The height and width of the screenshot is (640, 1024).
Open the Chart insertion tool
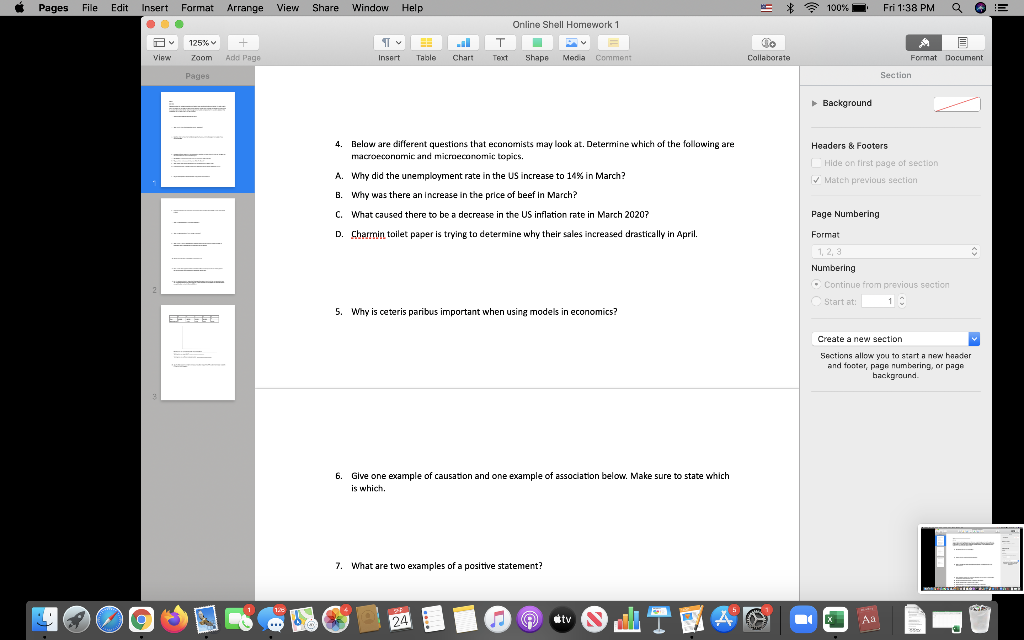point(462,42)
